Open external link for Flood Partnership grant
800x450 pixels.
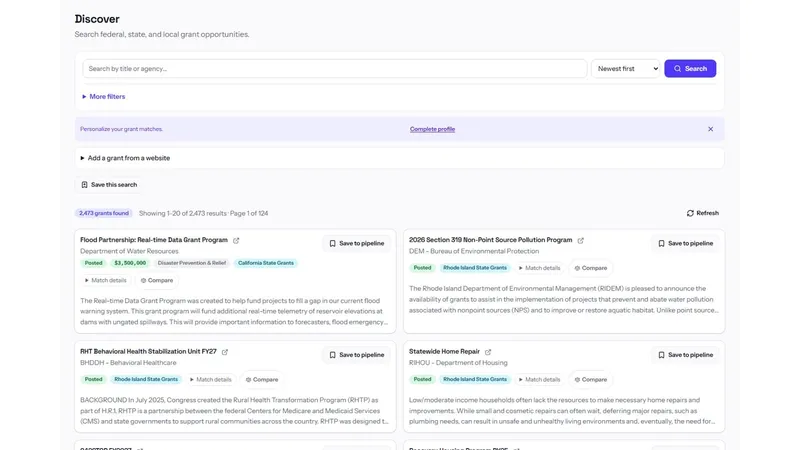pyautogui.click(x=236, y=240)
